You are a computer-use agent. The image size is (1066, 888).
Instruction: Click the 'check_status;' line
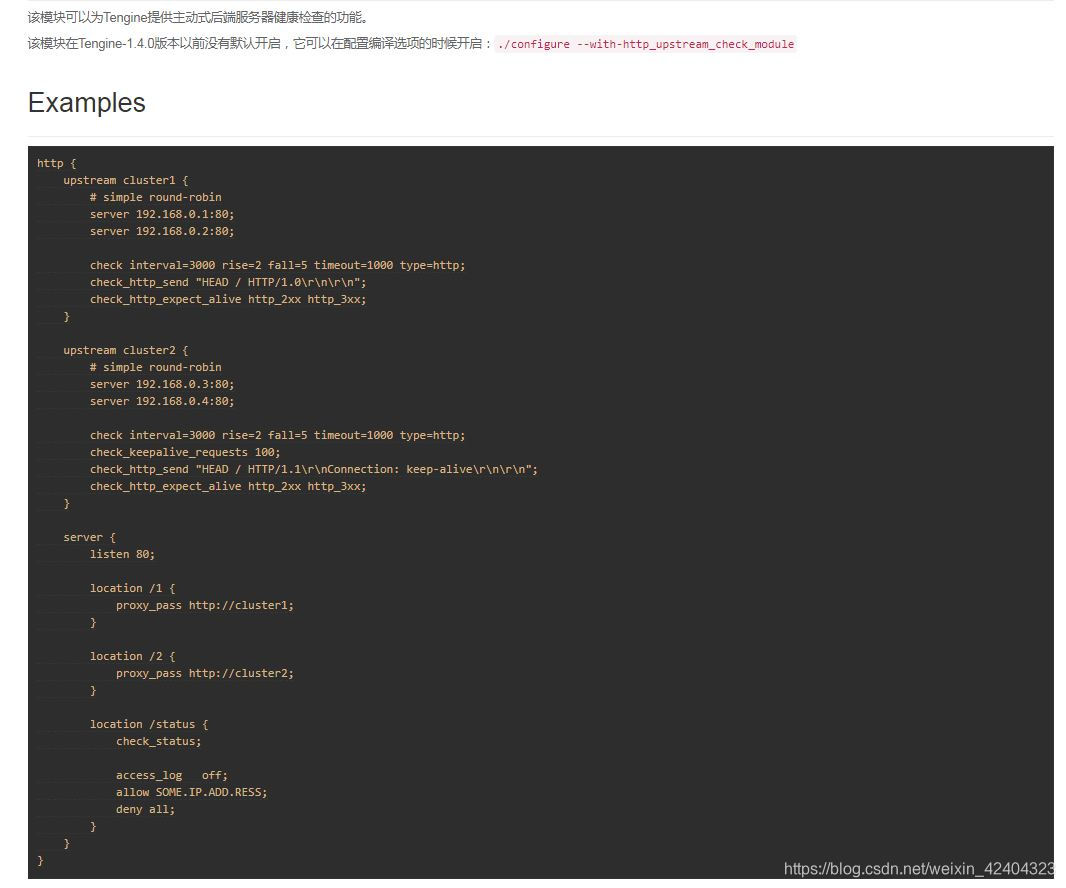(x=158, y=741)
